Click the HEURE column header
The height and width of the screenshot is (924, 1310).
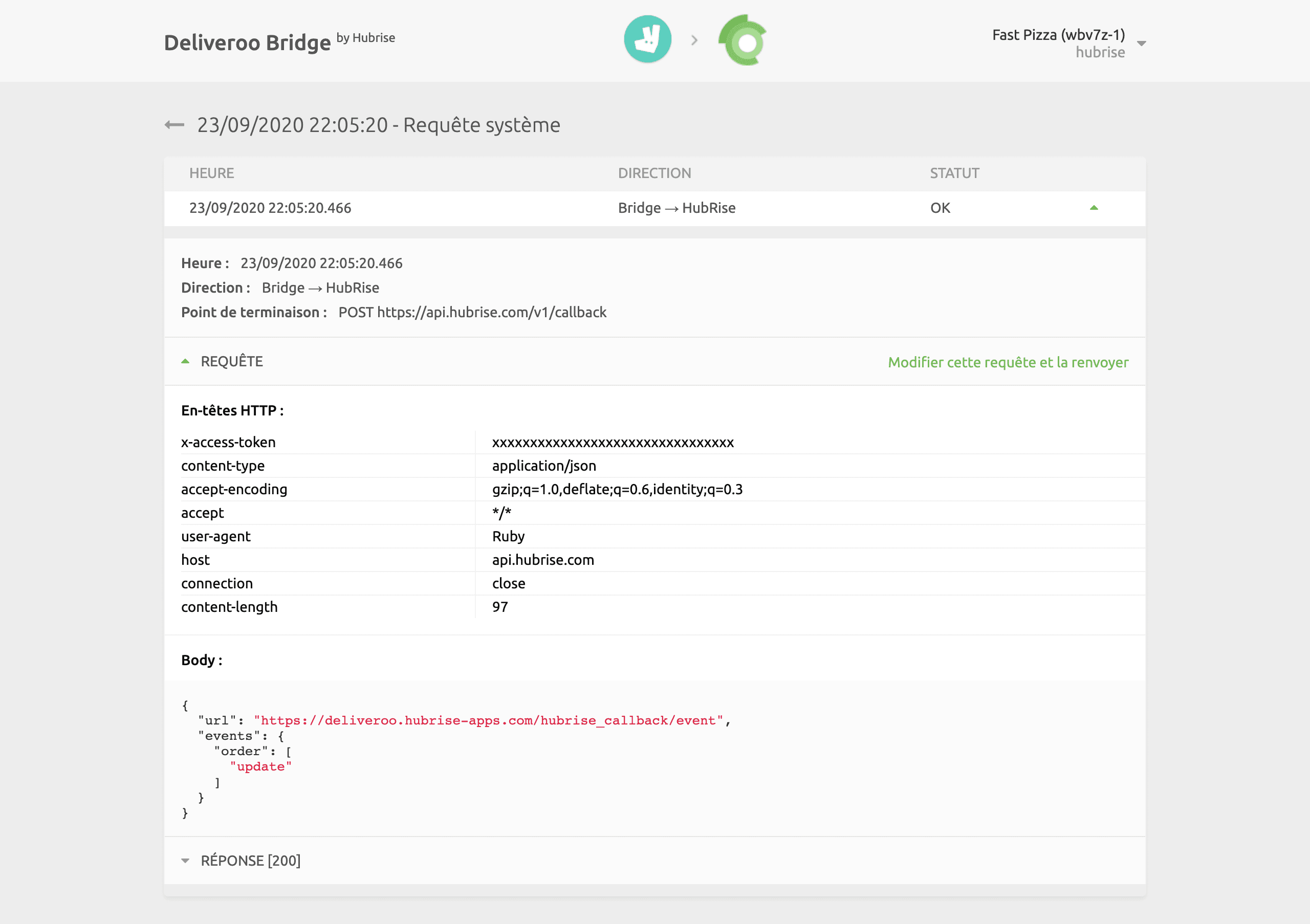point(212,173)
